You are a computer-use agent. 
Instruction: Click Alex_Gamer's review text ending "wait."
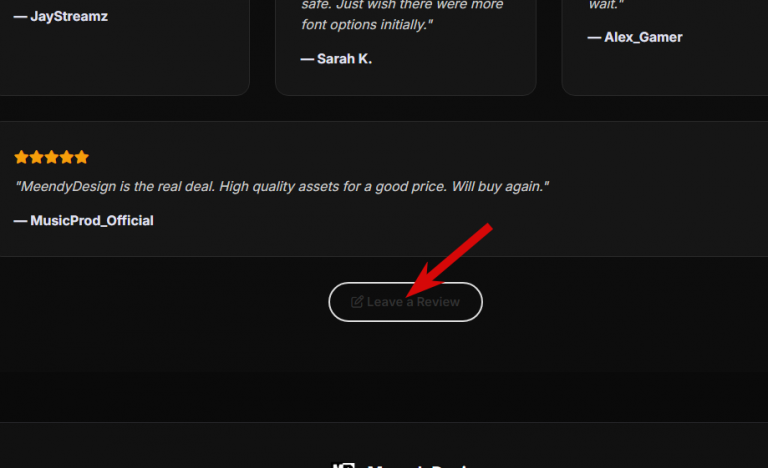point(606,5)
